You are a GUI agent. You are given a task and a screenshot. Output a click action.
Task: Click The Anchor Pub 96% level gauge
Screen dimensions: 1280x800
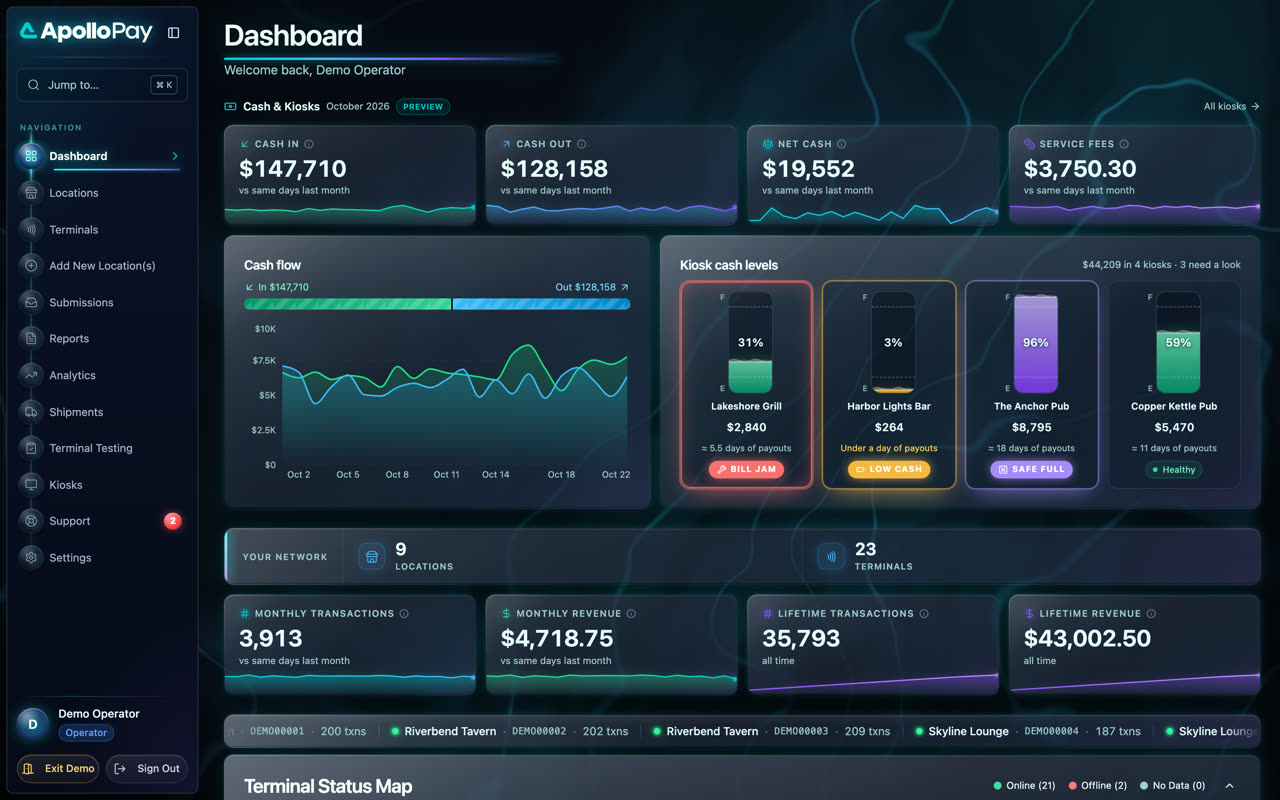[1036, 342]
